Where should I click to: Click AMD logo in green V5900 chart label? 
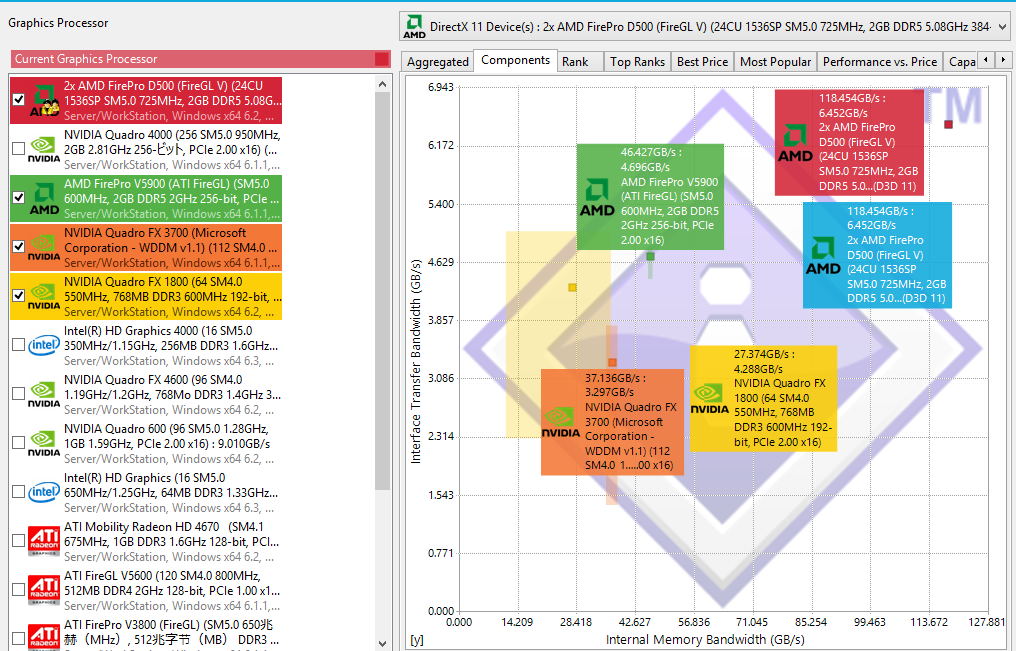(x=597, y=198)
